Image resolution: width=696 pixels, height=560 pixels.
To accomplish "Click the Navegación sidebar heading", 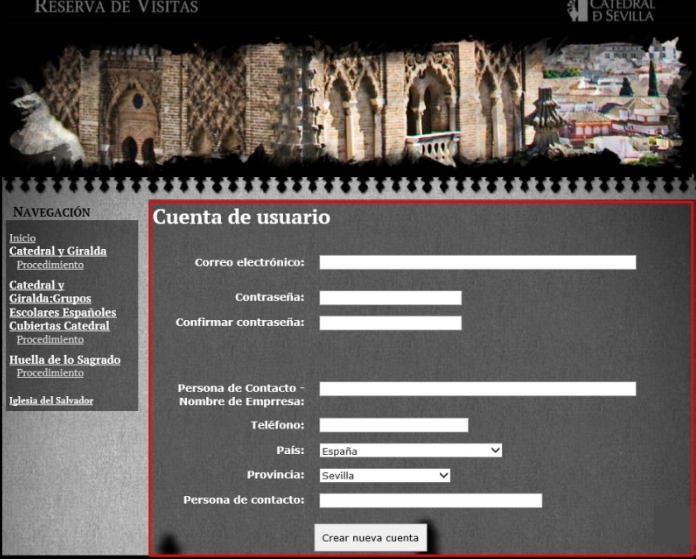I will coord(51,212).
